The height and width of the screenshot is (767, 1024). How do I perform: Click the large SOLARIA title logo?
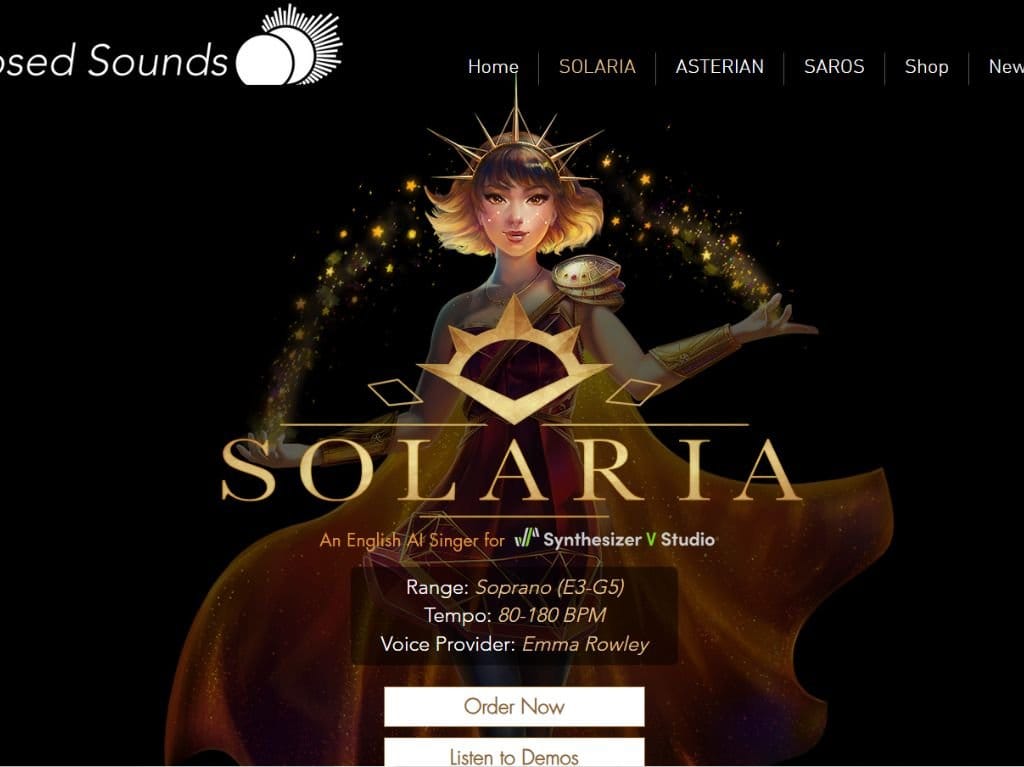[511, 470]
